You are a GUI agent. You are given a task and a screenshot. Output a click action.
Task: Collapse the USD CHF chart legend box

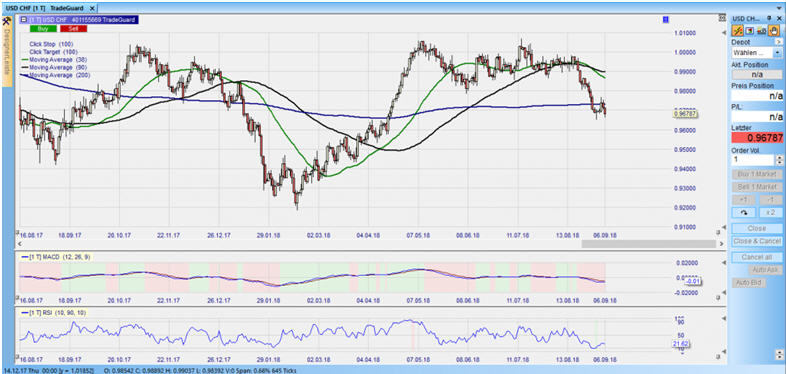coord(24,20)
